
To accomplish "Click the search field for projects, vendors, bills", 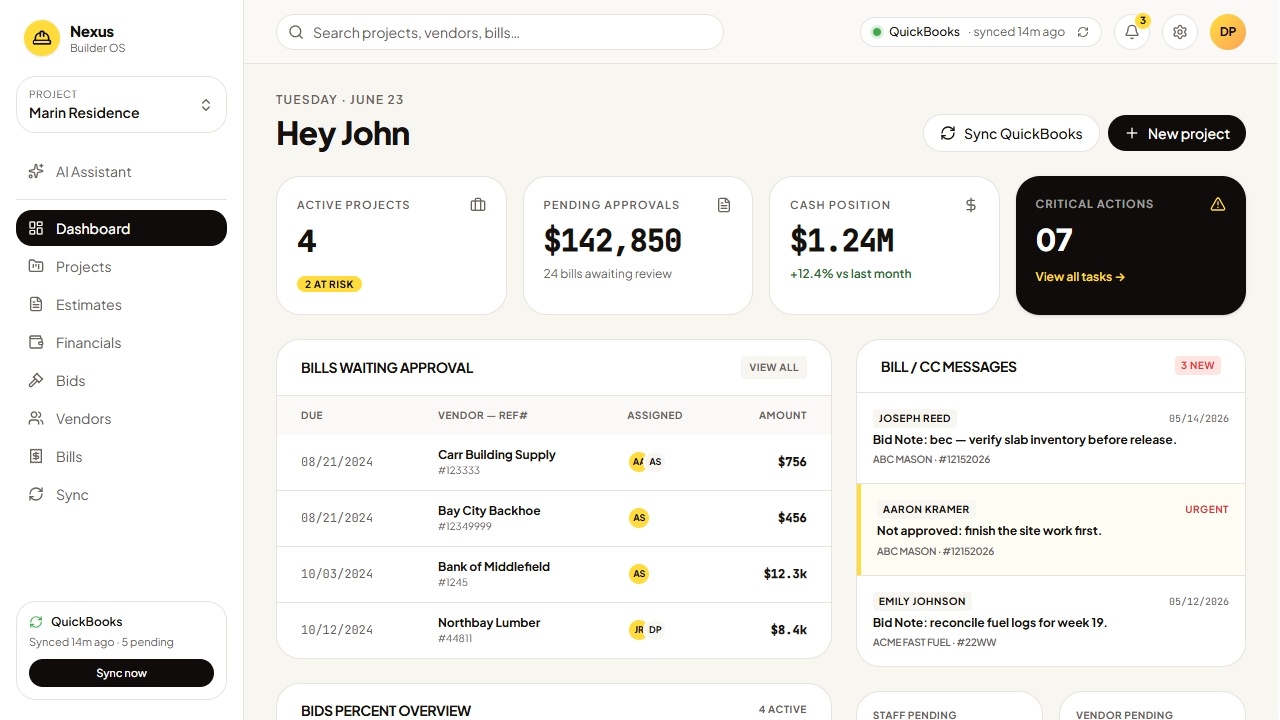I will 500,32.
